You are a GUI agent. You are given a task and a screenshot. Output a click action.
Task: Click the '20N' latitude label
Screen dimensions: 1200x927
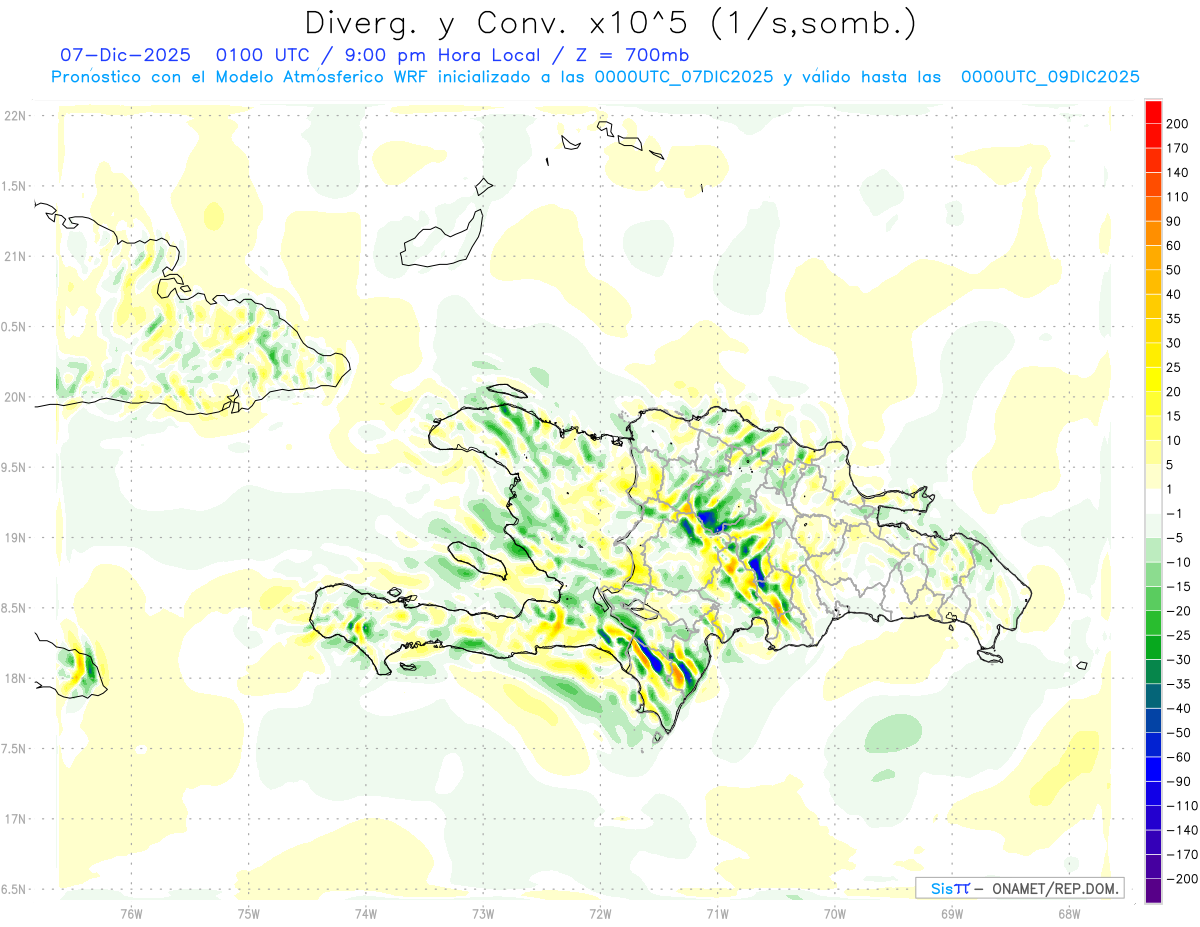(x=14, y=397)
